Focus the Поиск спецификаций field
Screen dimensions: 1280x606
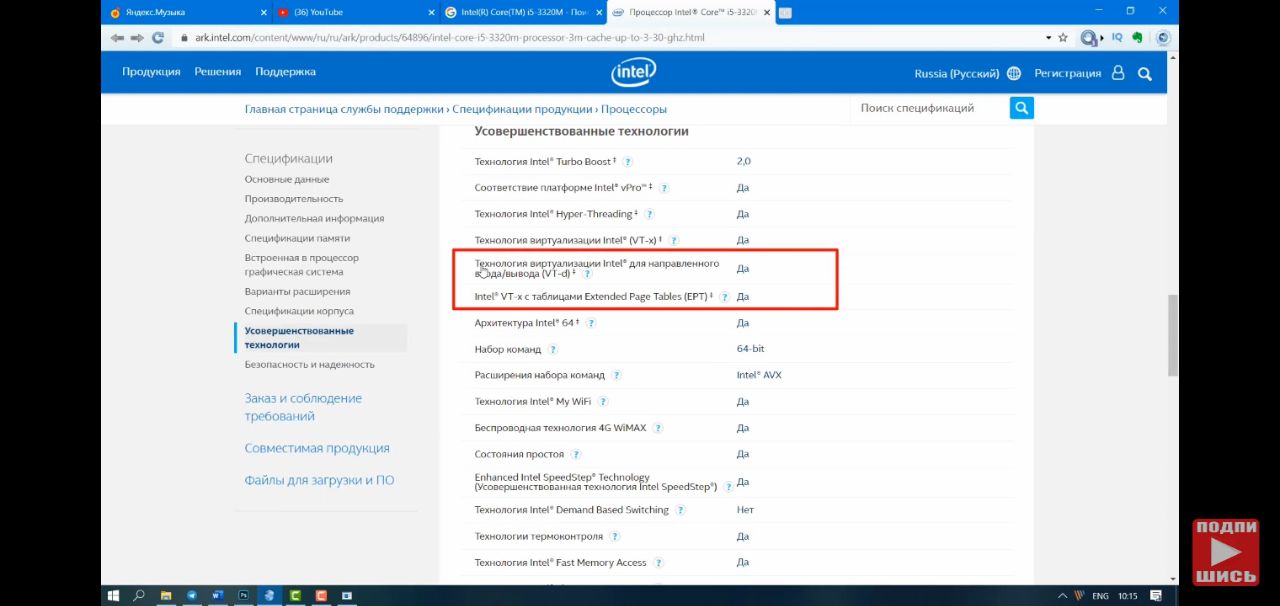(930, 108)
